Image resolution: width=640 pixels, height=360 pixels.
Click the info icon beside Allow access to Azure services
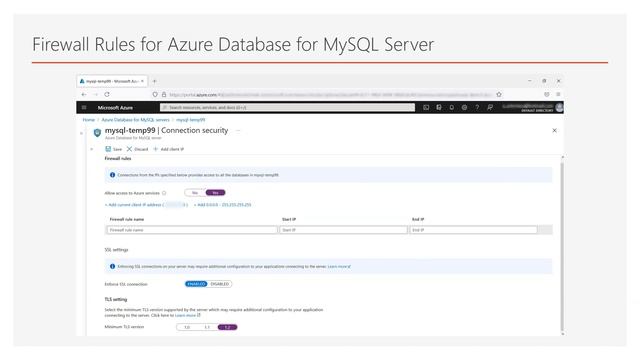click(x=164, y=193)
